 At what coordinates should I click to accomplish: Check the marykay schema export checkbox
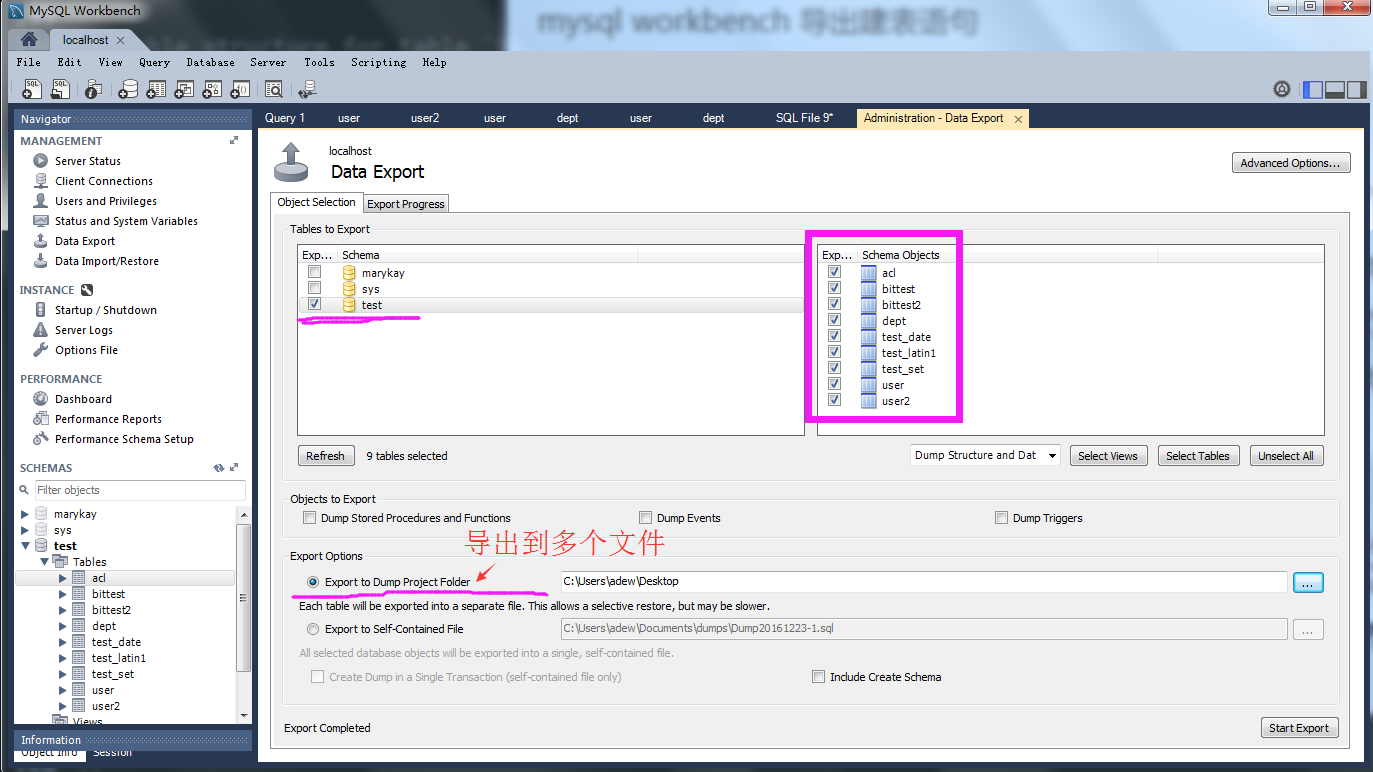pos(315,272)
